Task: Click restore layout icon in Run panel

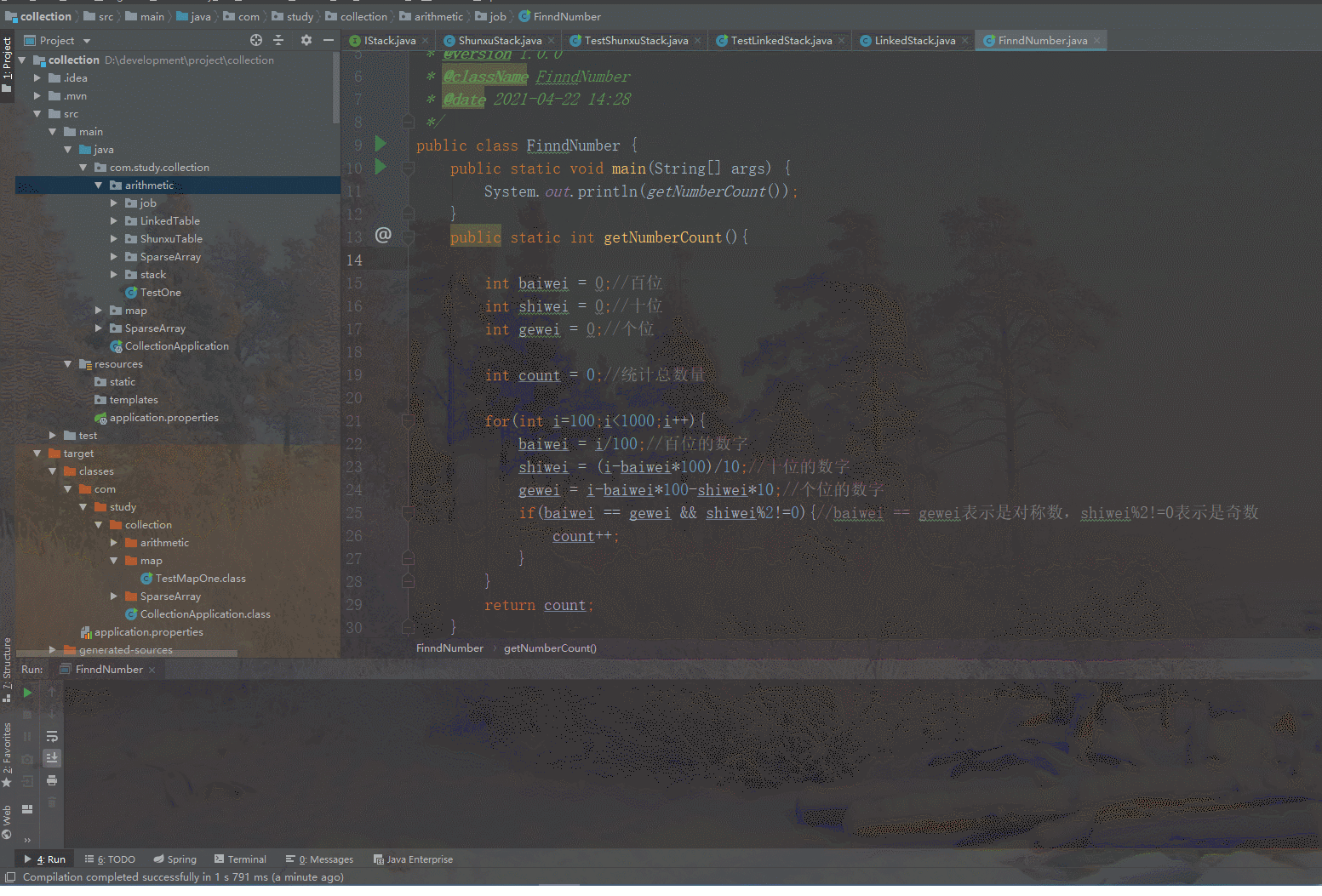Action: coord(27,808)
